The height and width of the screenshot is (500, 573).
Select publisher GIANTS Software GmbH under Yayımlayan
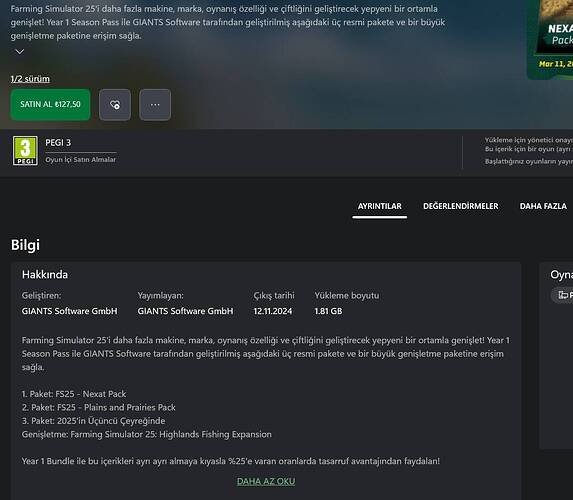pos(185,311)
